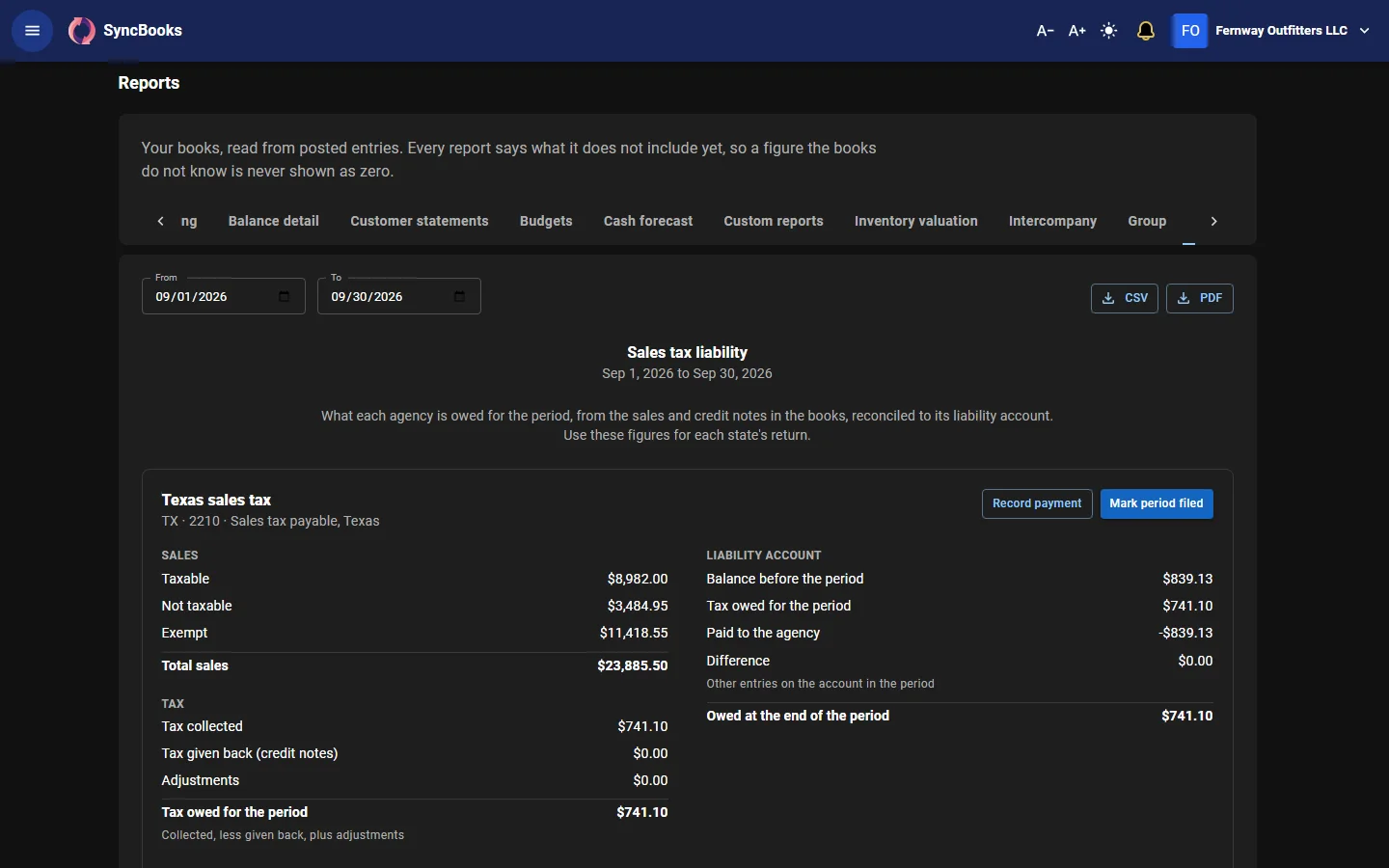The width and height of the screenshot is (1389, 868).
Task: Export the report as PDF
Action: [1200, 298]
